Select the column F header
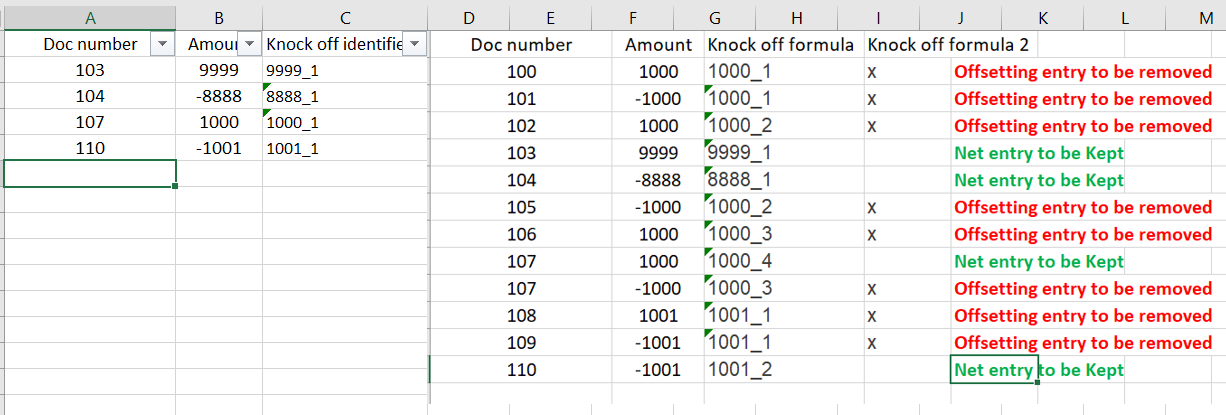1226x415 pixels. (x=658, y=16)
